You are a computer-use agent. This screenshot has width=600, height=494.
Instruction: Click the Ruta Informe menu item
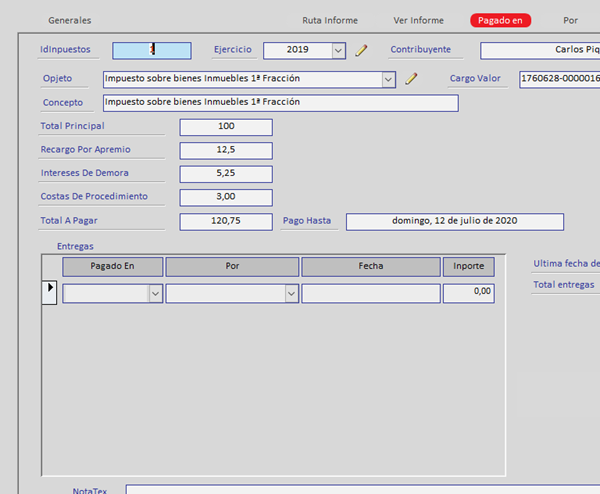[x=329, y=20]
